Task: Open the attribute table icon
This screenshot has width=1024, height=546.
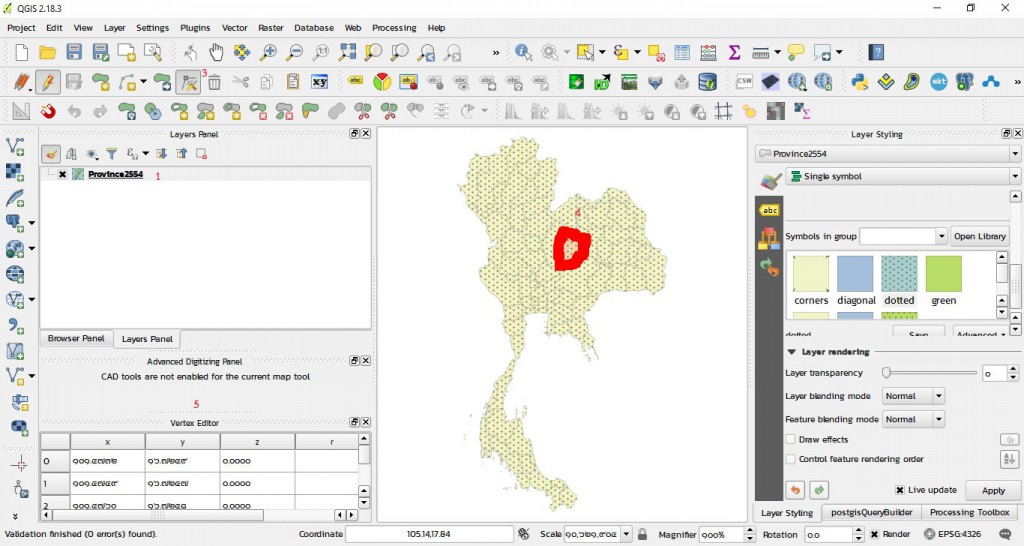Action: tap(682, 52)
